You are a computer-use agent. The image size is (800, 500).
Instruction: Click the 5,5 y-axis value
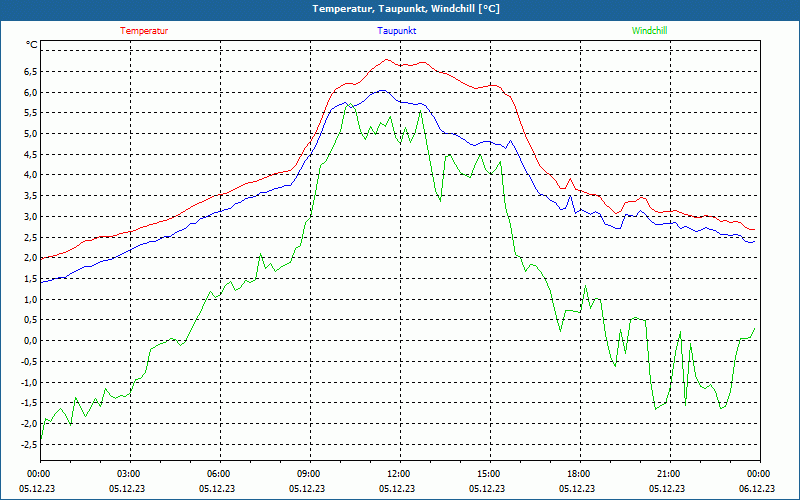pos(31,113)
